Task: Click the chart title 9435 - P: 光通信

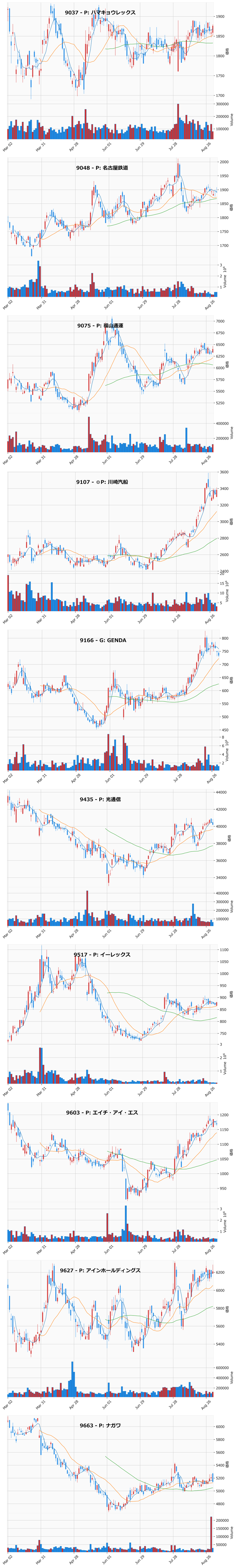Action: 100,799
